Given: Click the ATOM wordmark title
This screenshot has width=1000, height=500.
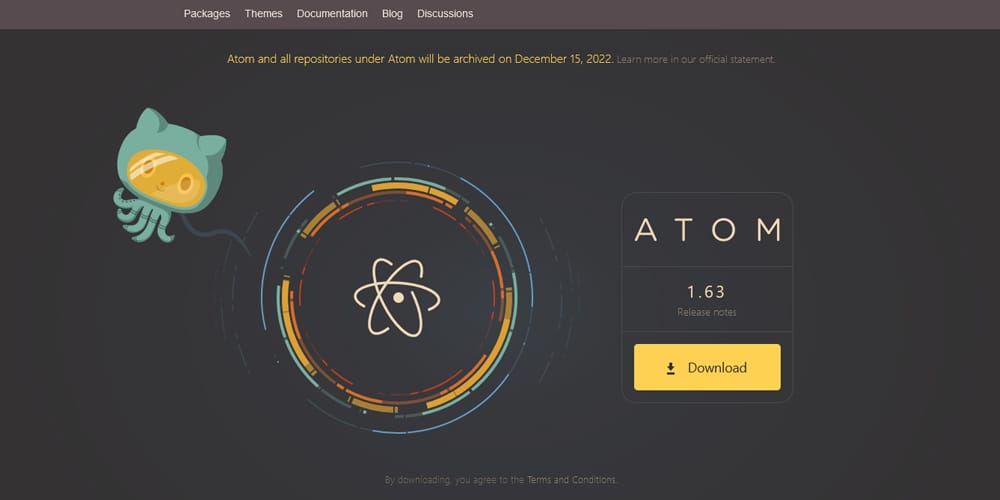Looking at the screenshot, I should pos(707,230).
